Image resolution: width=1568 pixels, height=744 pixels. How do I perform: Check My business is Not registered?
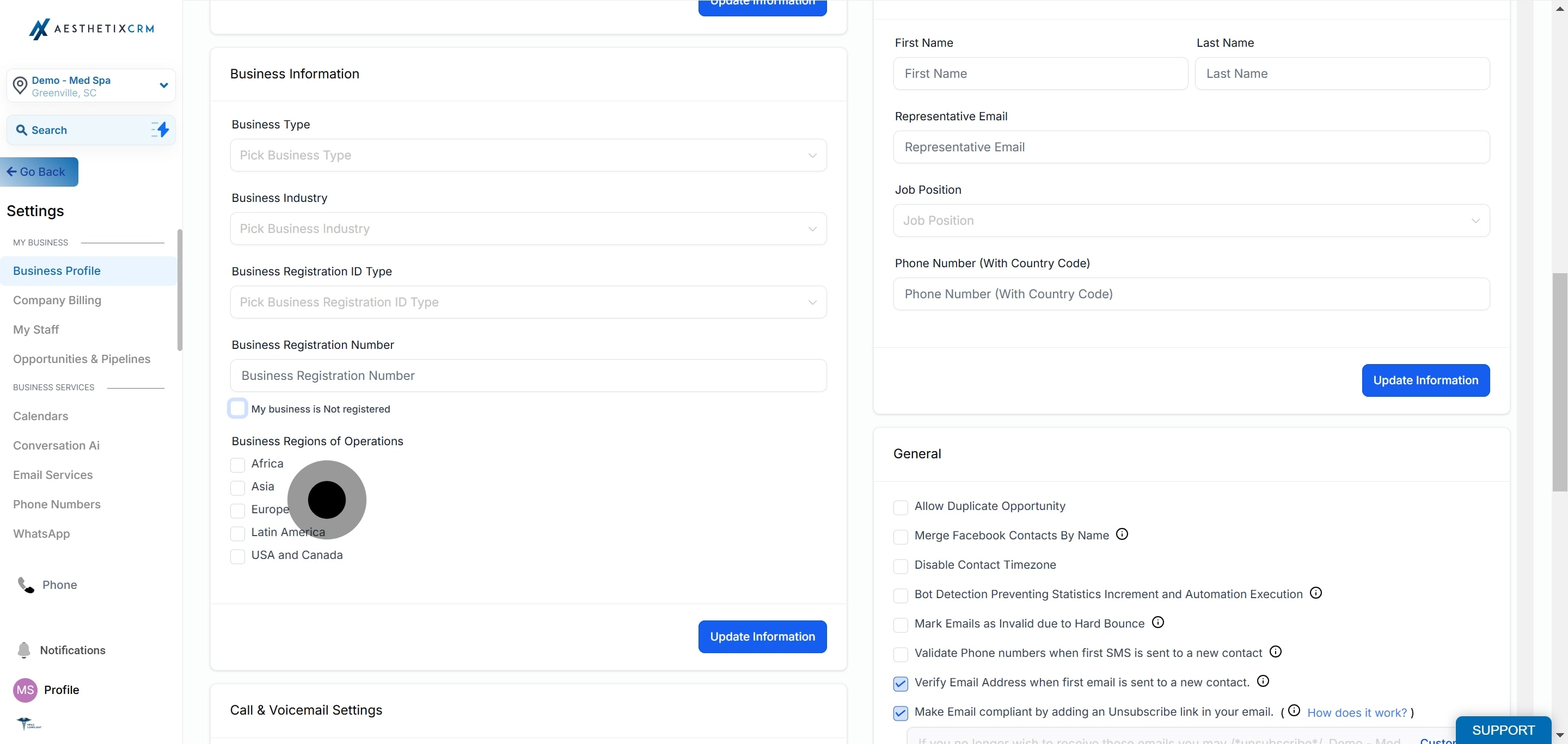point(237,408)
